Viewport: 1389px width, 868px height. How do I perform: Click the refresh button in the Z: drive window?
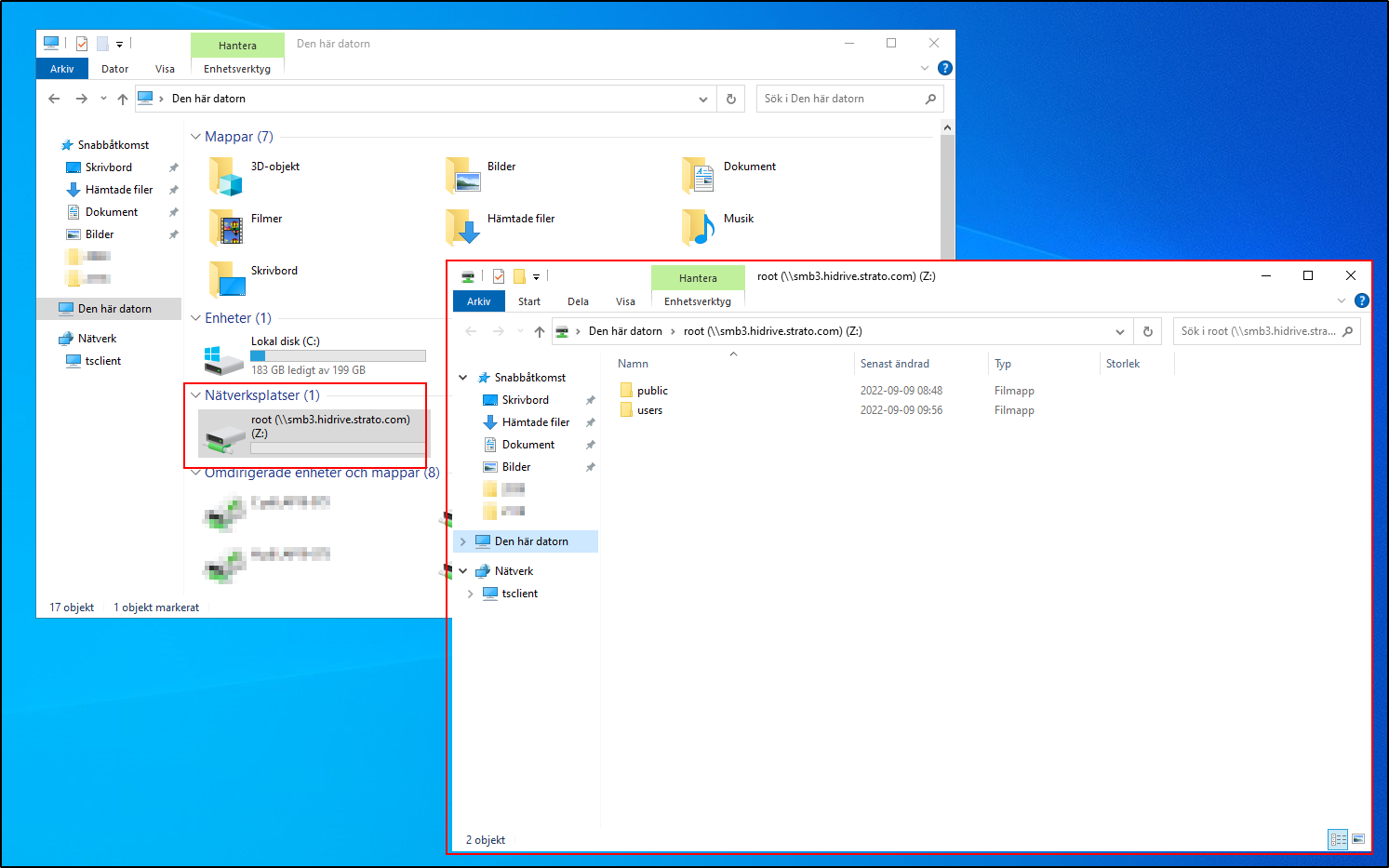click(1148, 332)
